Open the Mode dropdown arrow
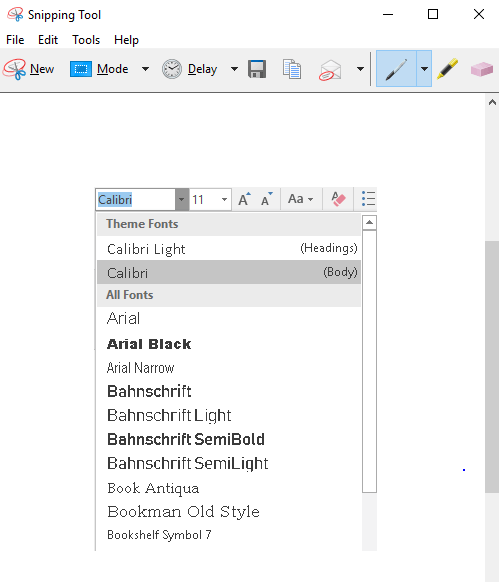 pyautogui.click(x=146, y=69)
